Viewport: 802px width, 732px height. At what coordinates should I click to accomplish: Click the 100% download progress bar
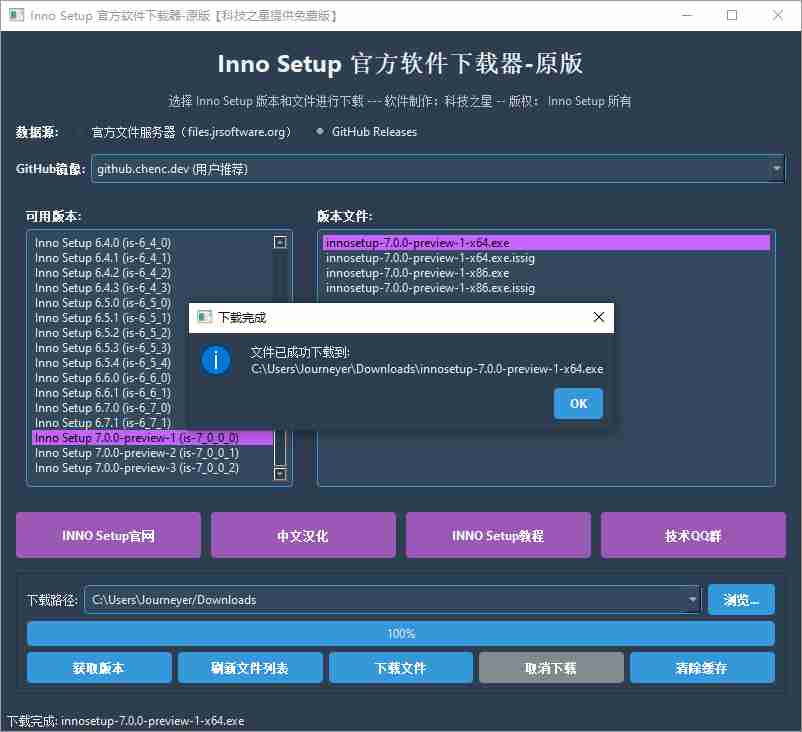[401, 634]
